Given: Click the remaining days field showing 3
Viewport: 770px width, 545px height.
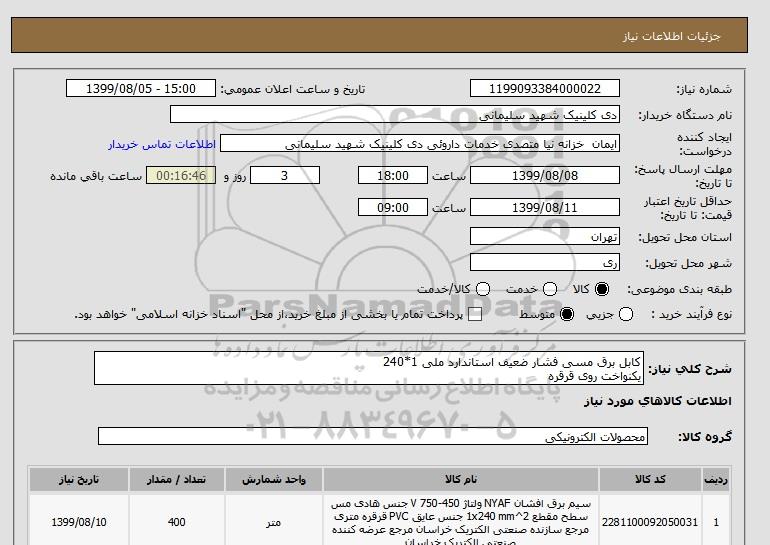Looking at the screenshot, I should 285,175.
